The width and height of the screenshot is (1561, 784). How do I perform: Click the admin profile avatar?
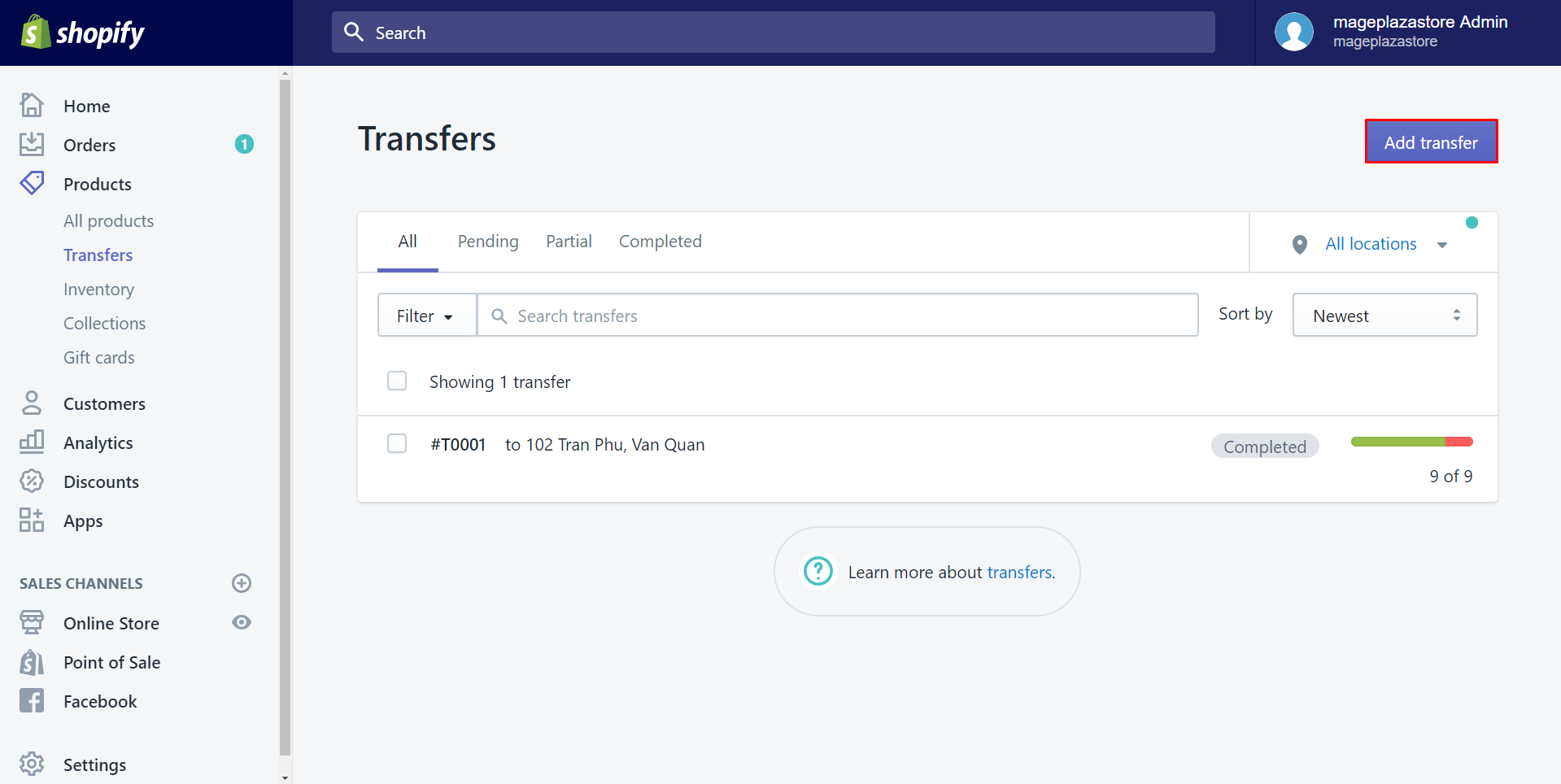(x=1294, y=32)
